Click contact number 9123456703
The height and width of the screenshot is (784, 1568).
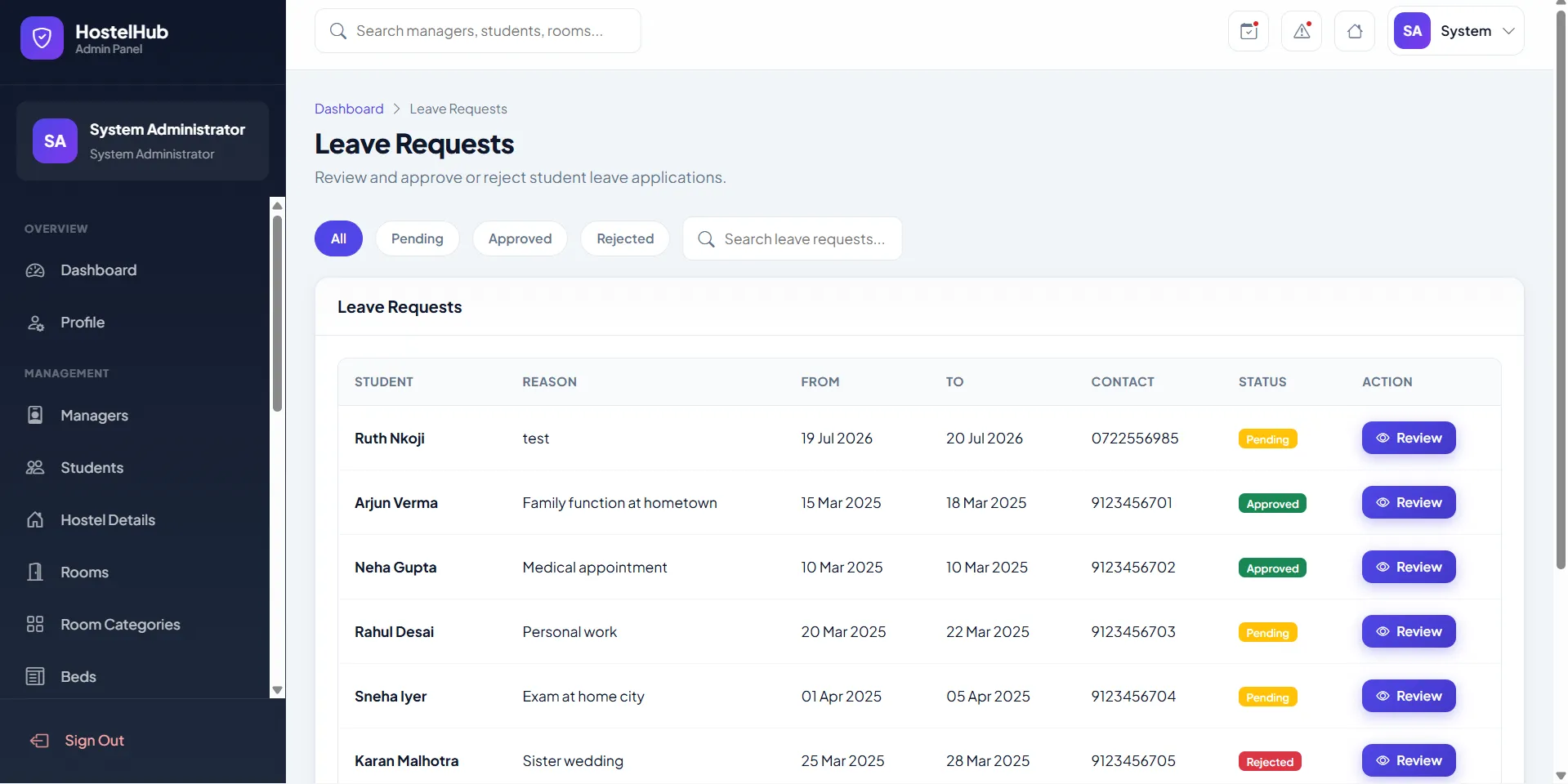coord(1133,632)
